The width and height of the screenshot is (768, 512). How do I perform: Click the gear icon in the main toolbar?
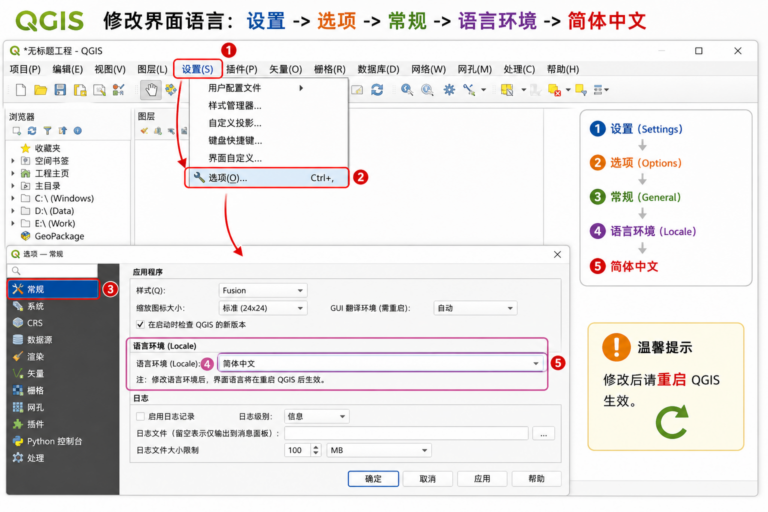[449, 90]
